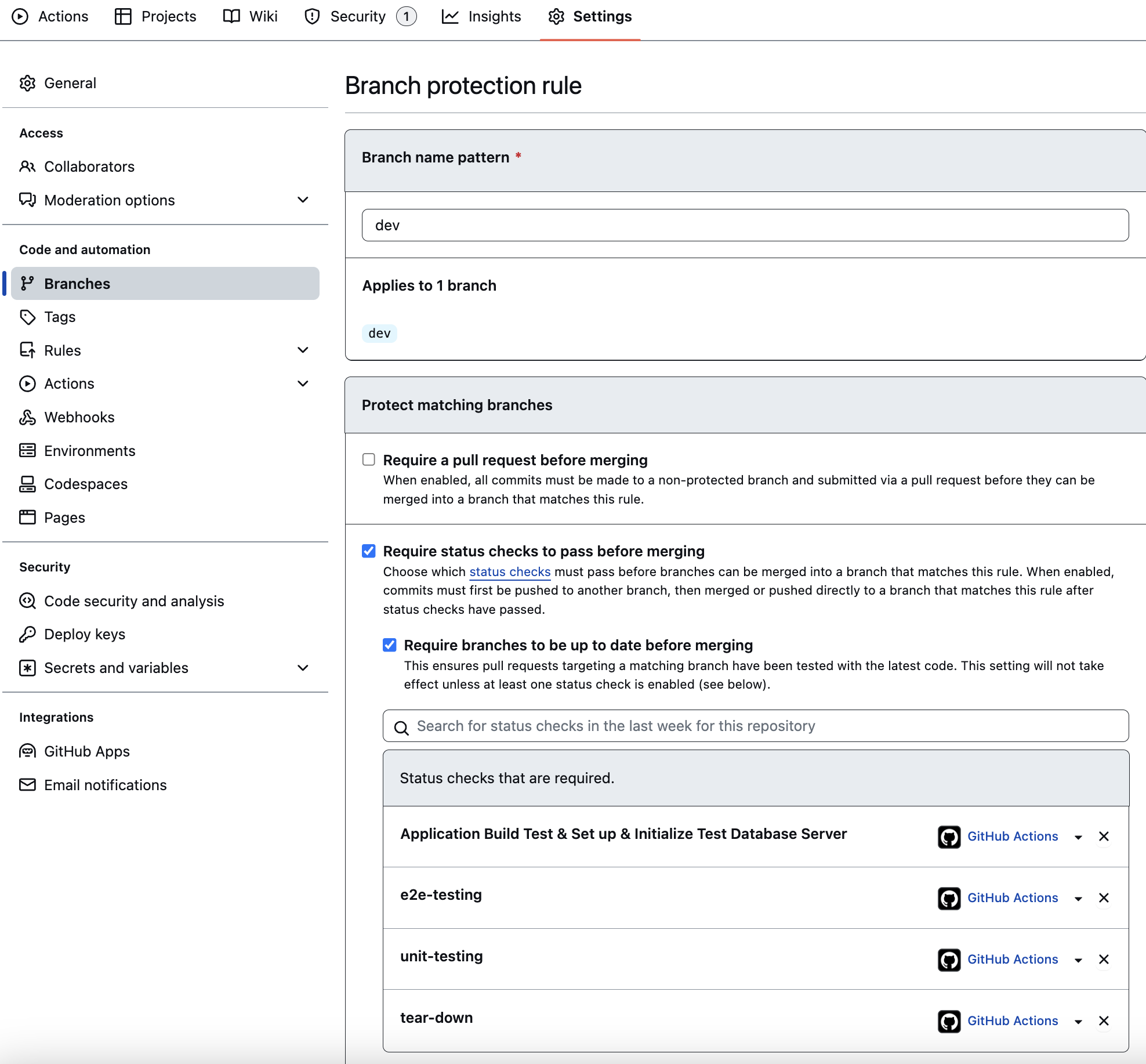Click GitHub Actions link in tear-down row
The image size is (1146, 1064).
tap(1013, 1020)
